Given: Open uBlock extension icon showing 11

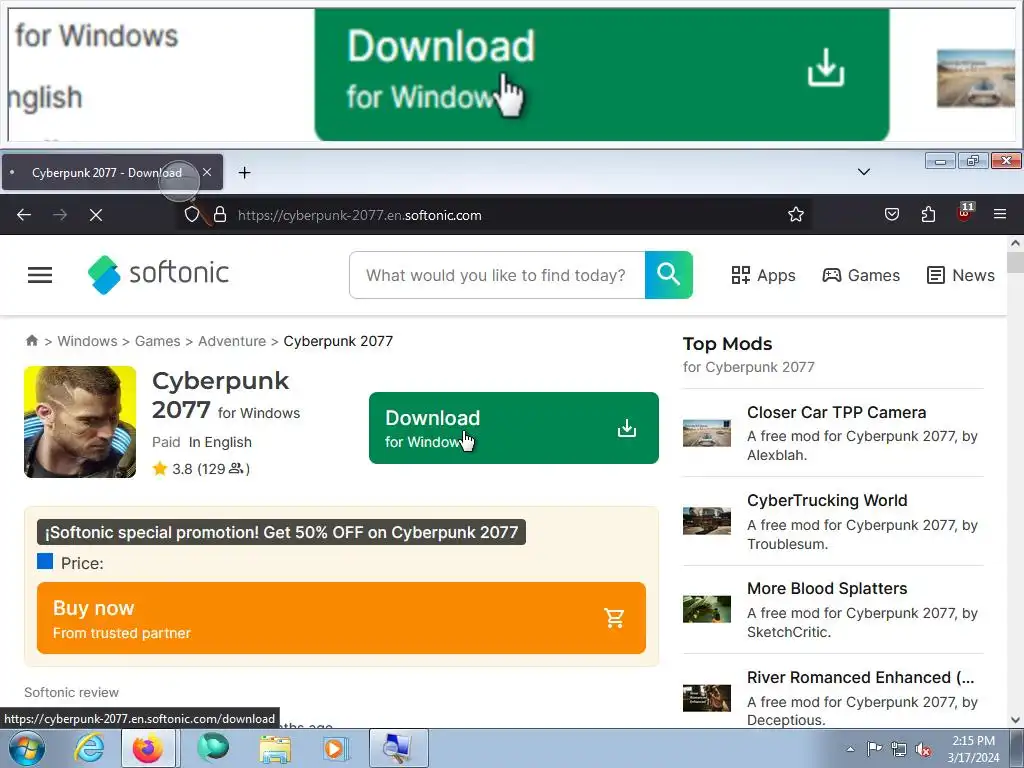Looking at the screenshot, I should point(965,213).
